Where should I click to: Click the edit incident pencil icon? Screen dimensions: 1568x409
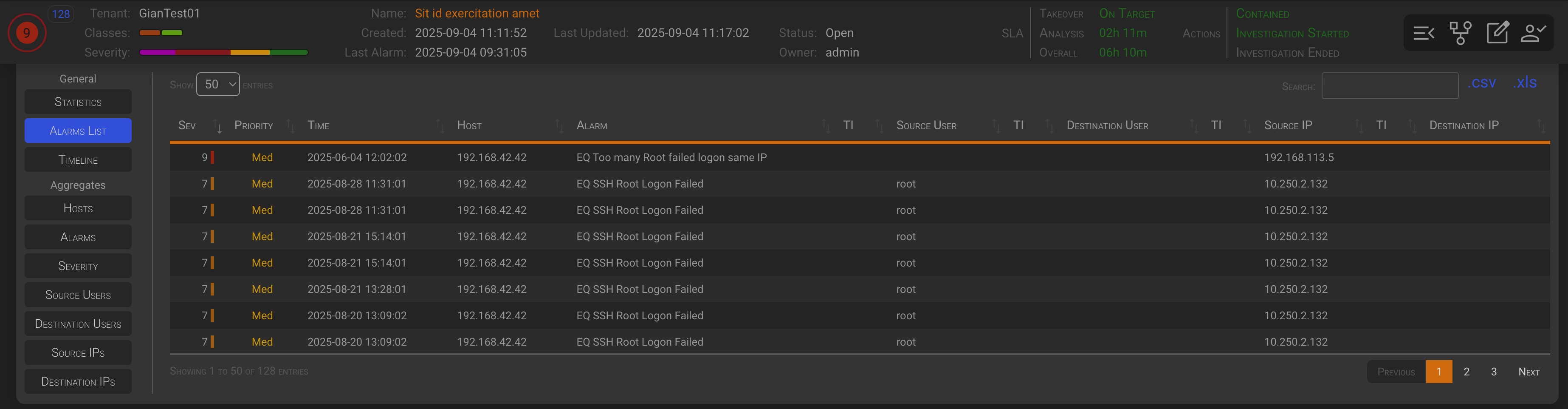[x=1497, y=33]
